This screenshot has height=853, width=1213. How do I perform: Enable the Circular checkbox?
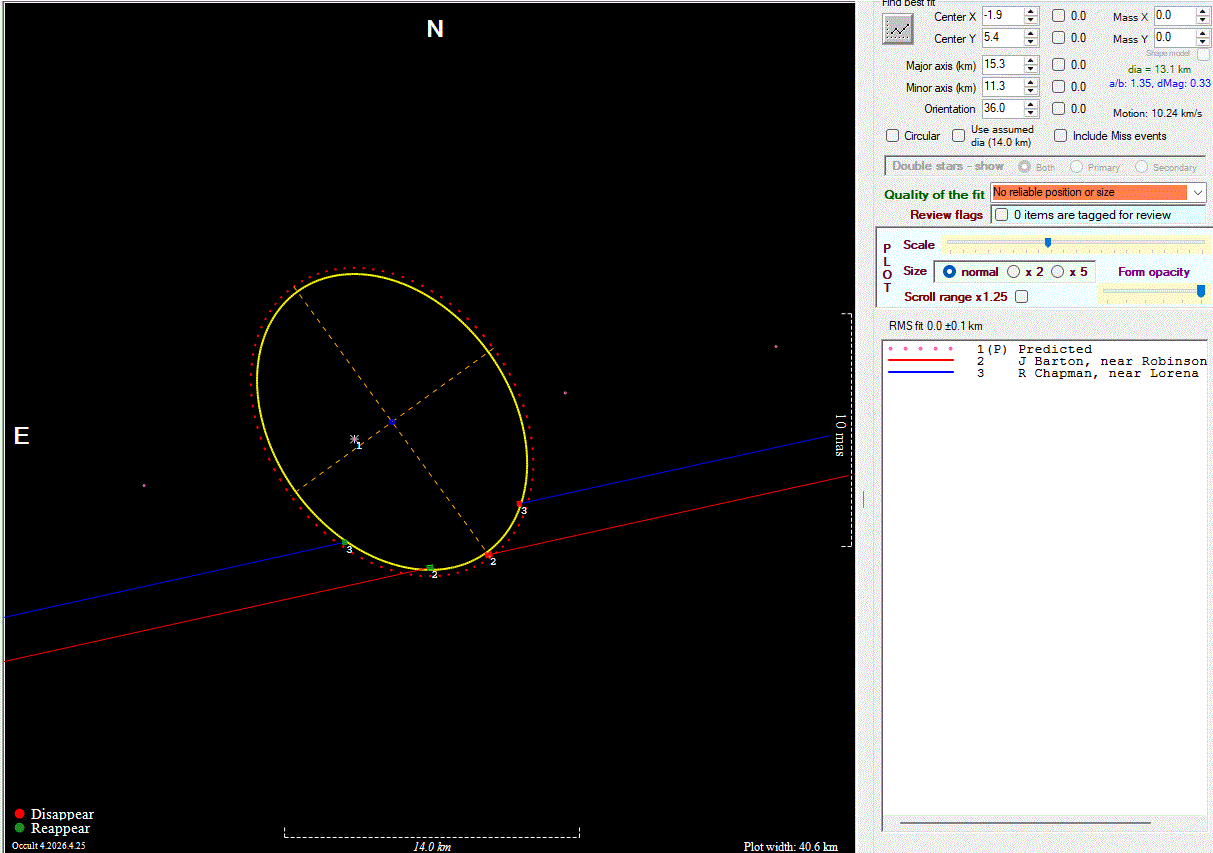click(x=893, y=135)
